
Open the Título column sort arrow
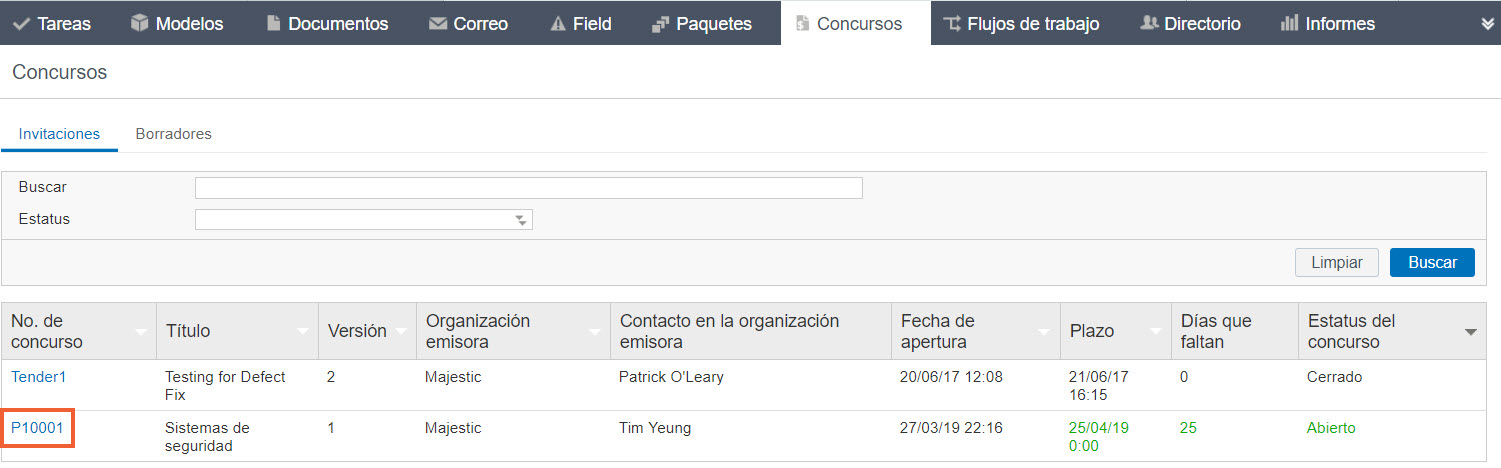pyautogui.click(x=303, y=331)
